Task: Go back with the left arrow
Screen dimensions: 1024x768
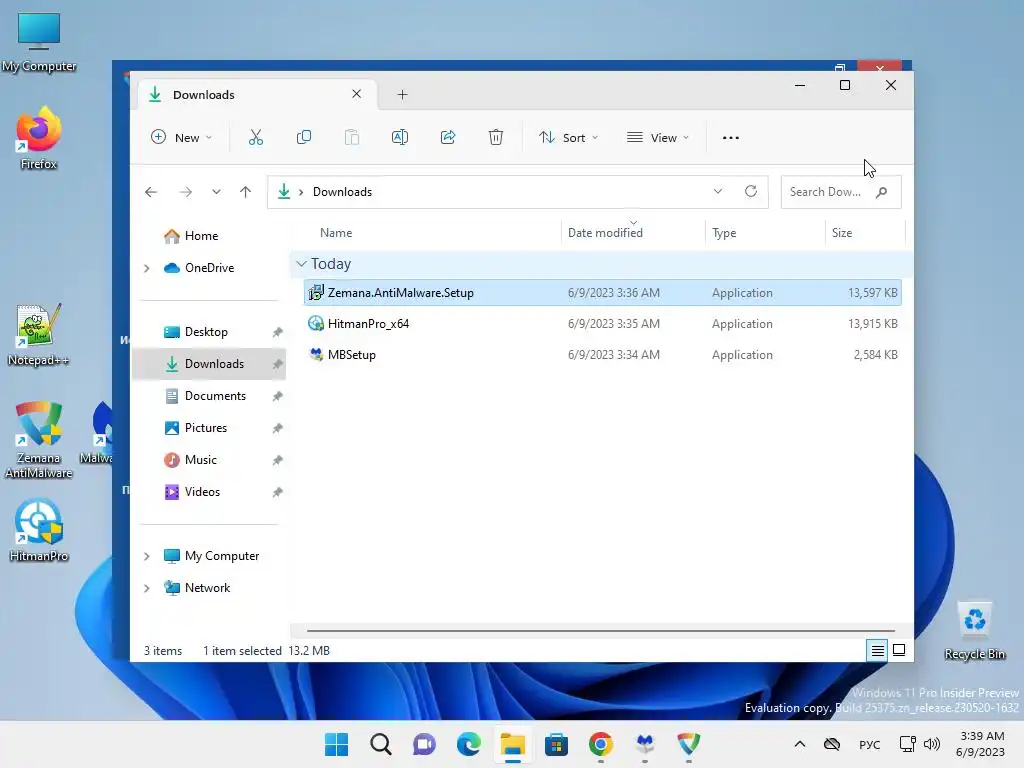Action: pos(151,192)
